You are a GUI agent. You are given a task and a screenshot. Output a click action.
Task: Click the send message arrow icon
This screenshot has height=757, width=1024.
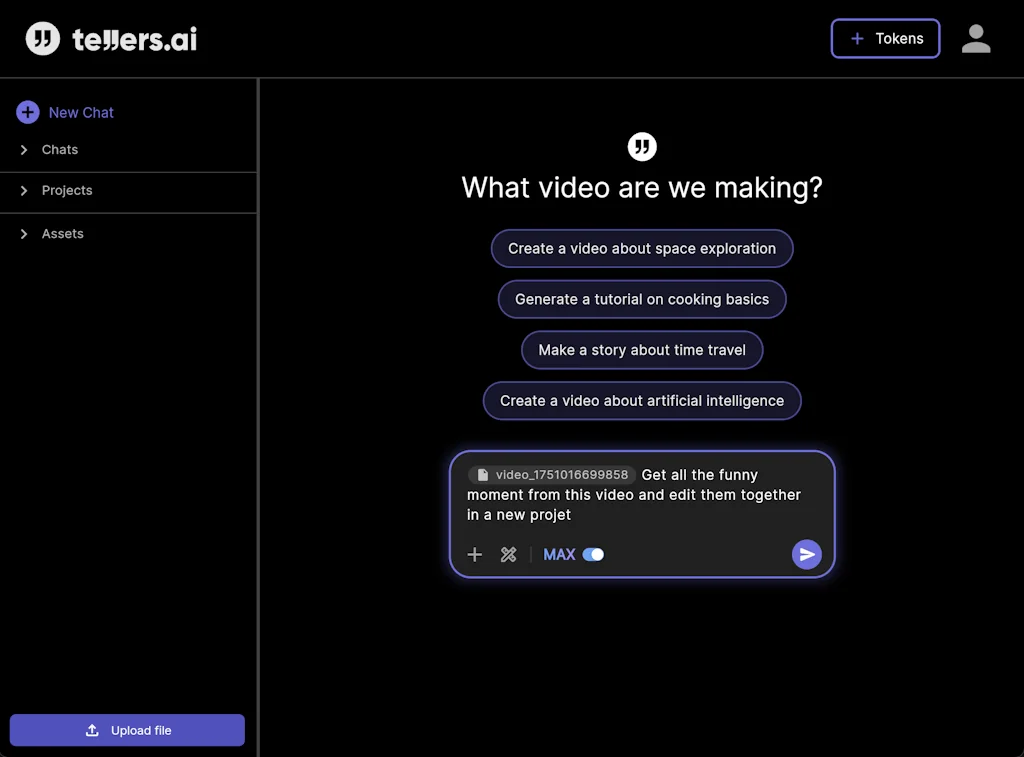(807, 554)
